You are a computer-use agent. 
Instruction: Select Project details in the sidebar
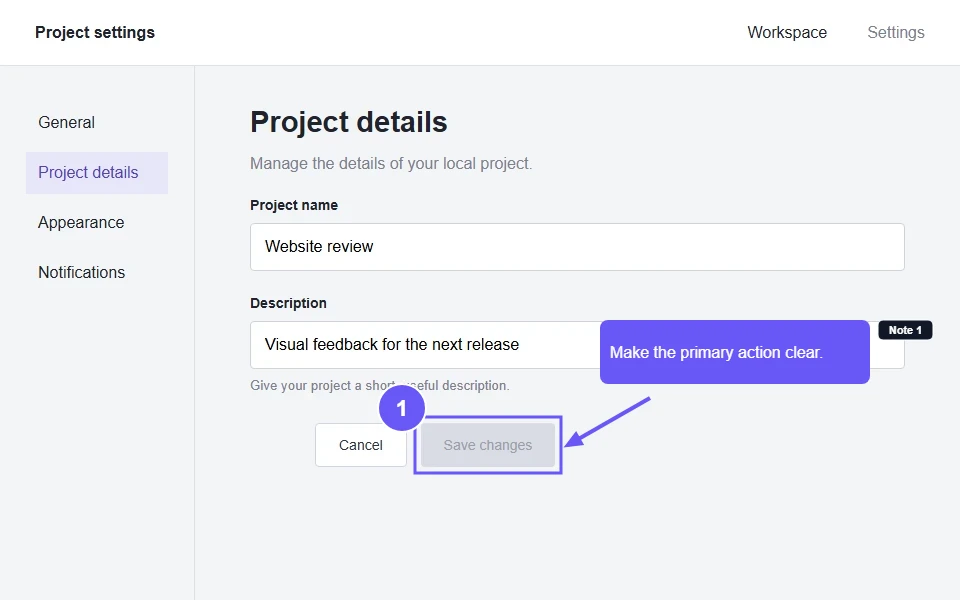97,173
